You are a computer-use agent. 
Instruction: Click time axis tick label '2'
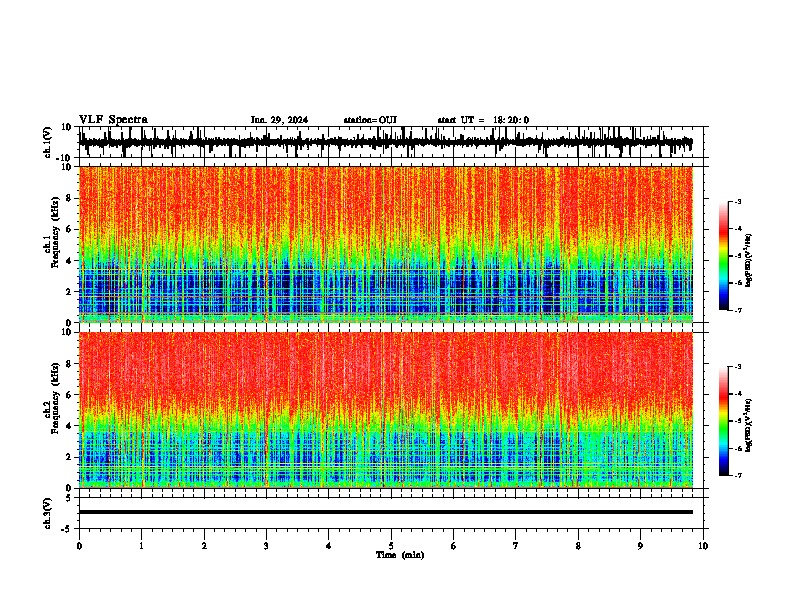coord(204,546)
